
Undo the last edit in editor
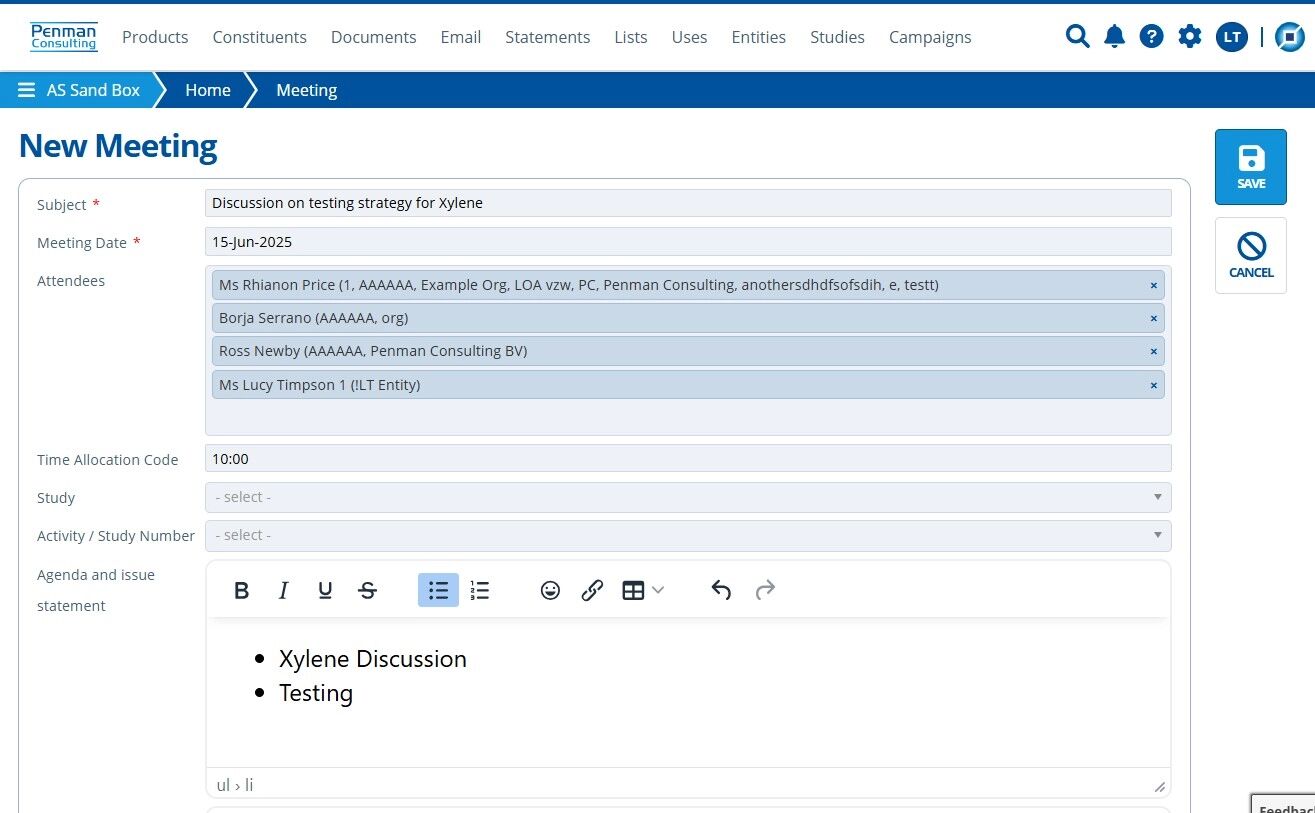(721, 590)
